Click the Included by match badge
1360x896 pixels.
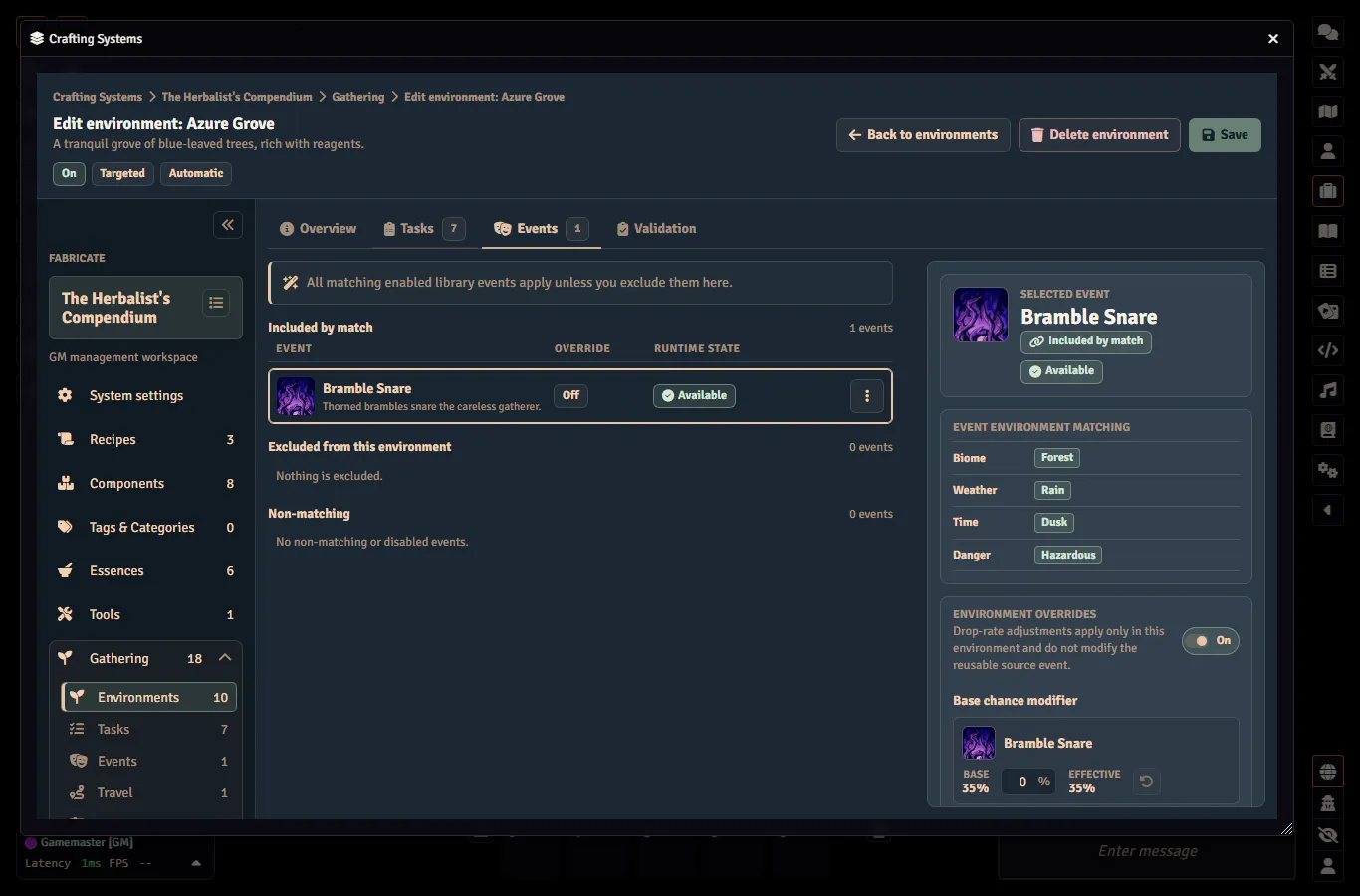(1086, 341)
